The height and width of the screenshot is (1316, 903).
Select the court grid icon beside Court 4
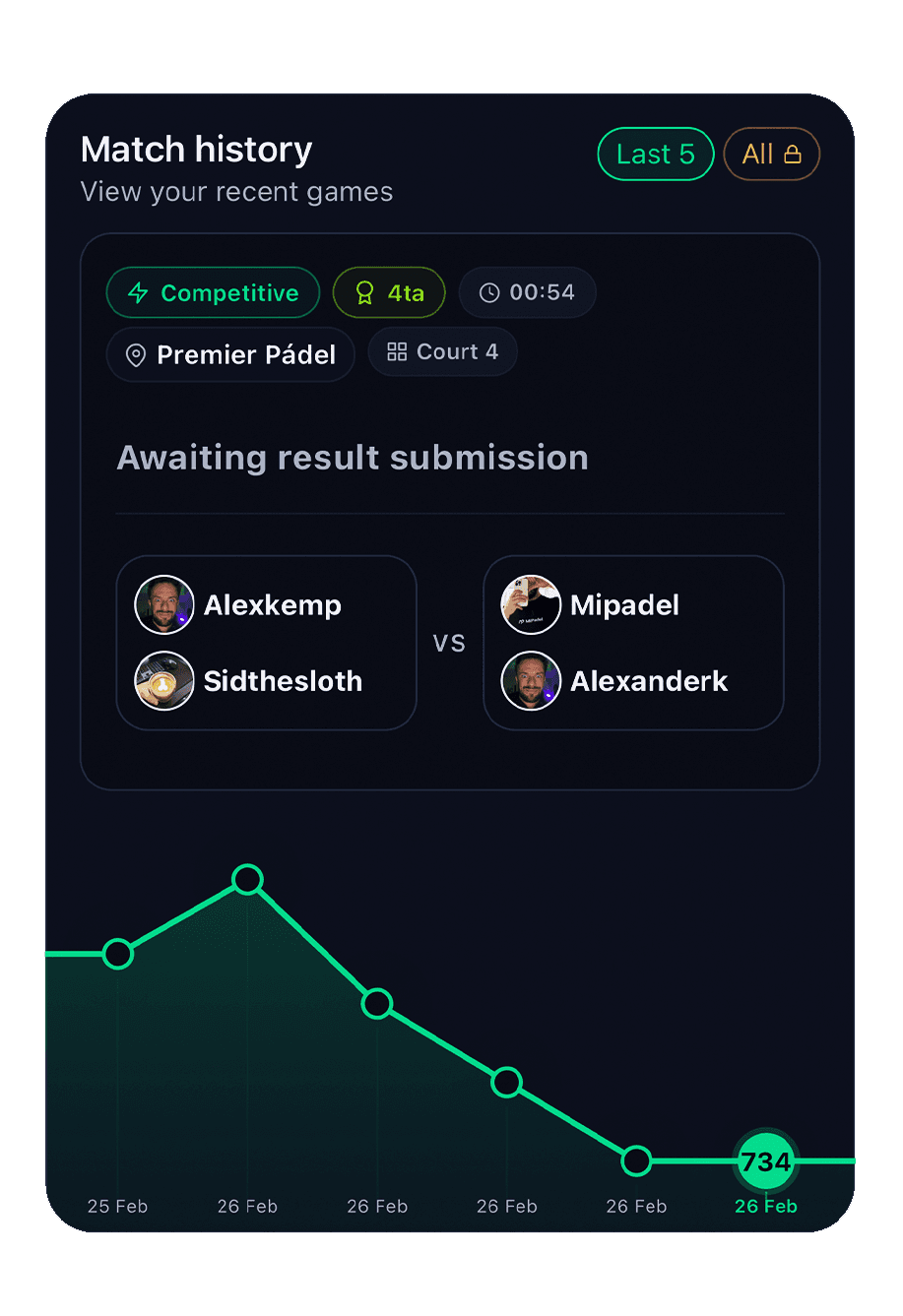coord(397,351)
